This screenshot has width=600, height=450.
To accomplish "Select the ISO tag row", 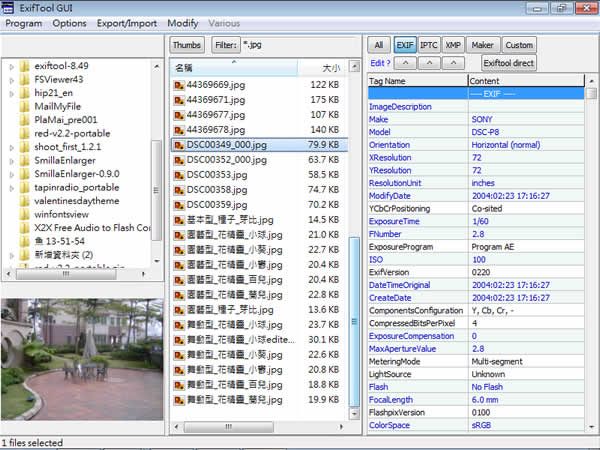I will coord(476,259).
